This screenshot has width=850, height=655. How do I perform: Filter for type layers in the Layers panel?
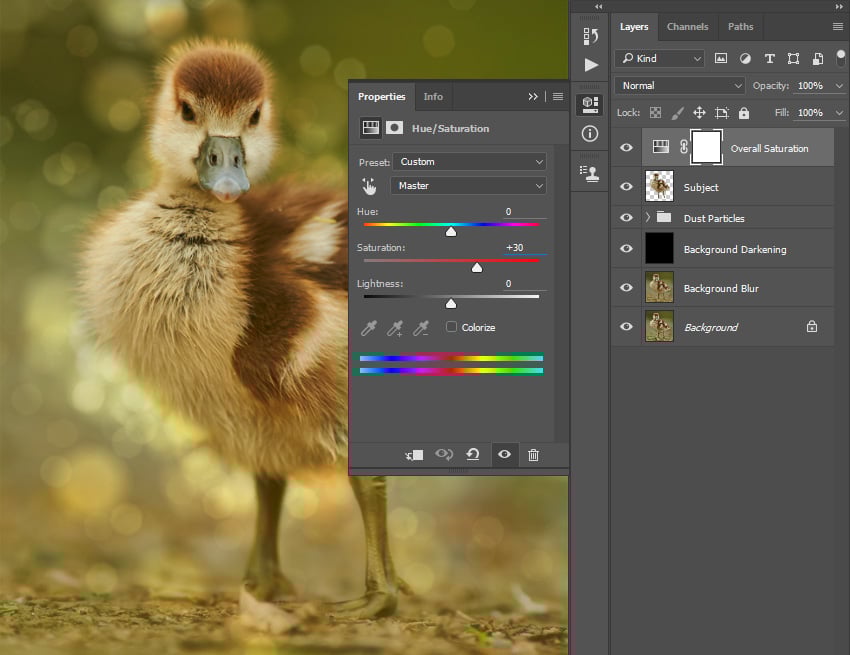click(769, 58)
